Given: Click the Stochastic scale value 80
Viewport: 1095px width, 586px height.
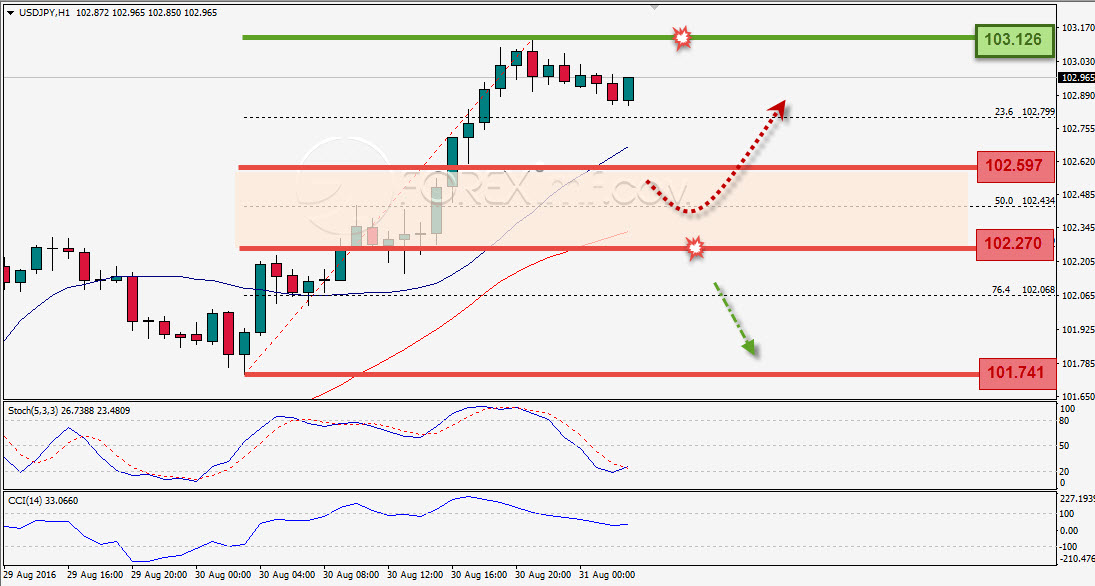Looking at the screenshot, I should [x=1064, y=420].
